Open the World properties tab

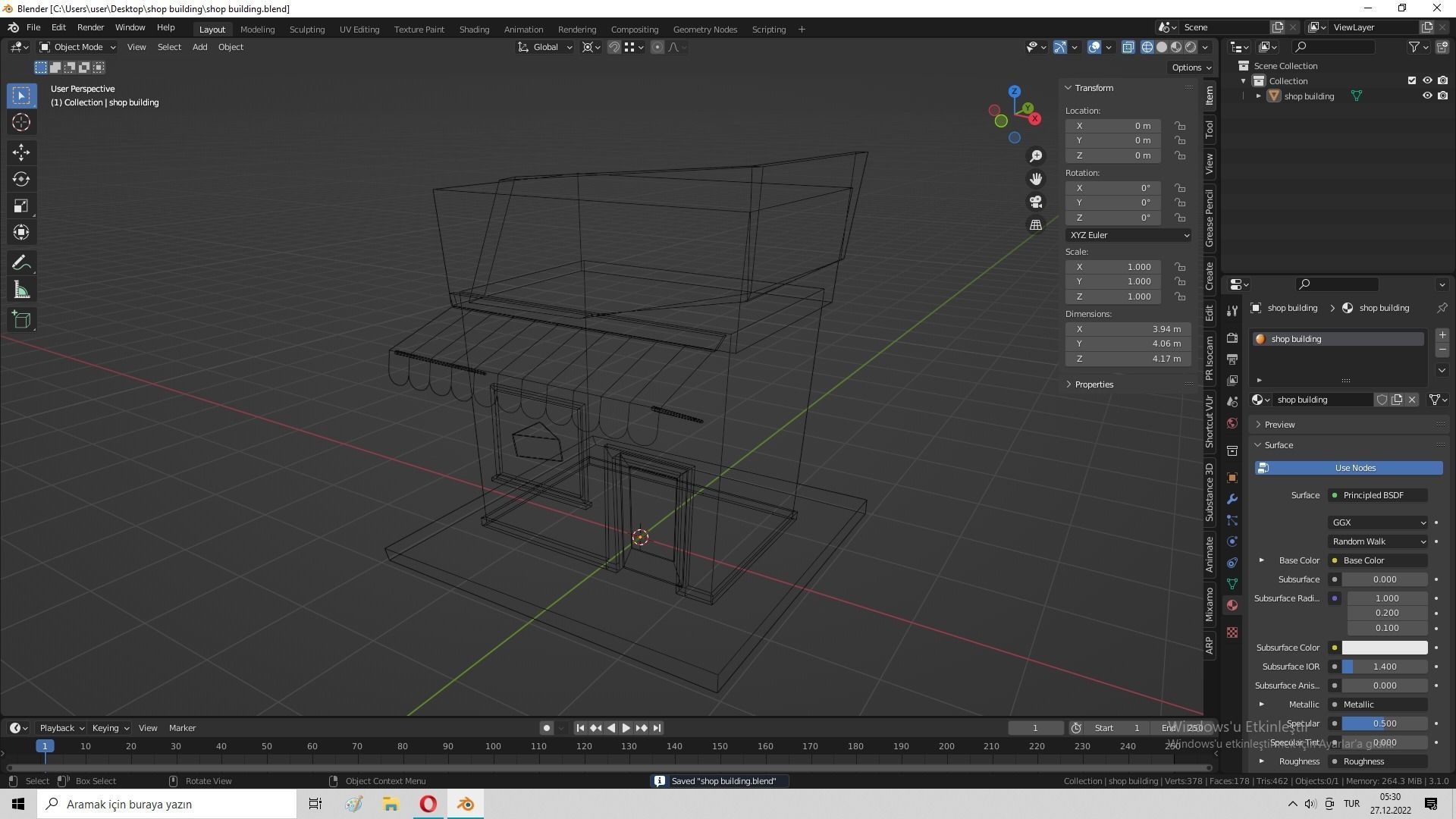[1232, 423]
